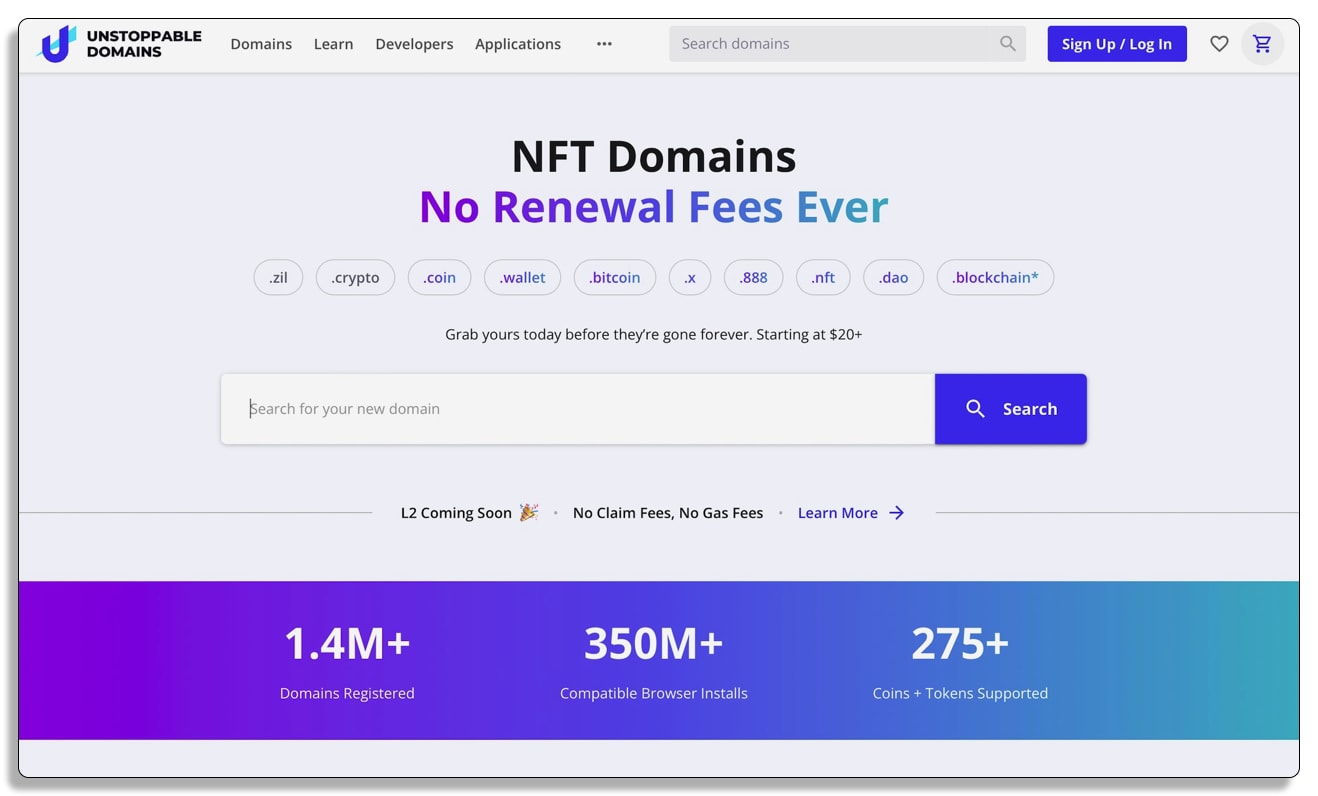Focus the Search for your new domain field

click(x=578, y=409)
